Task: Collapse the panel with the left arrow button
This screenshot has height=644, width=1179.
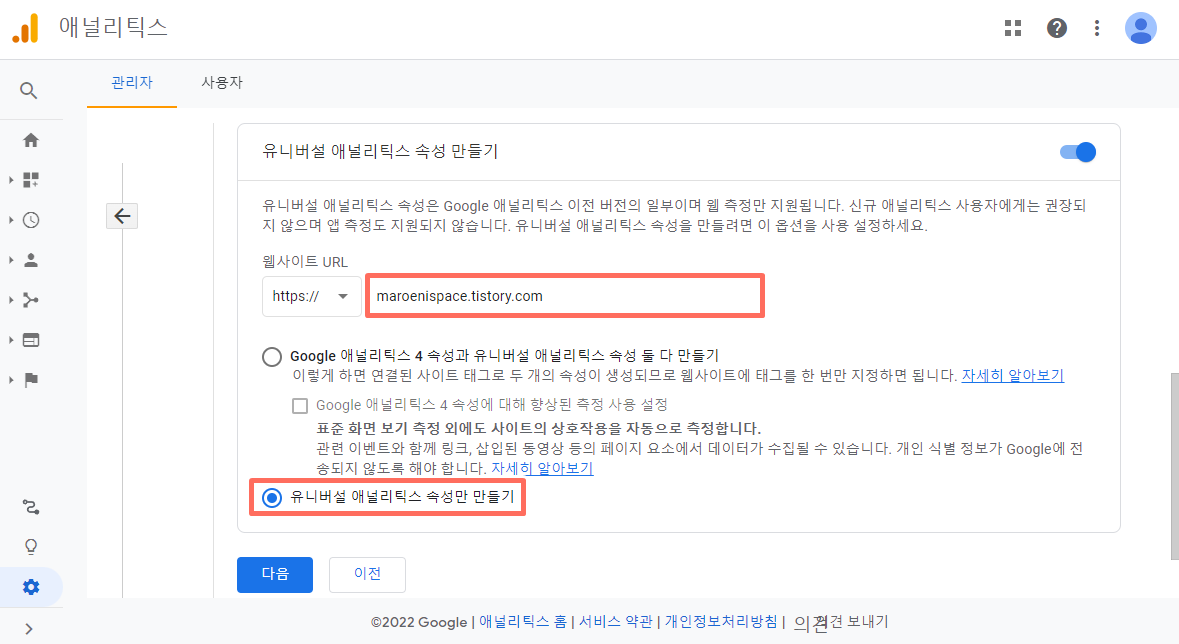Action: coord(121,215)
